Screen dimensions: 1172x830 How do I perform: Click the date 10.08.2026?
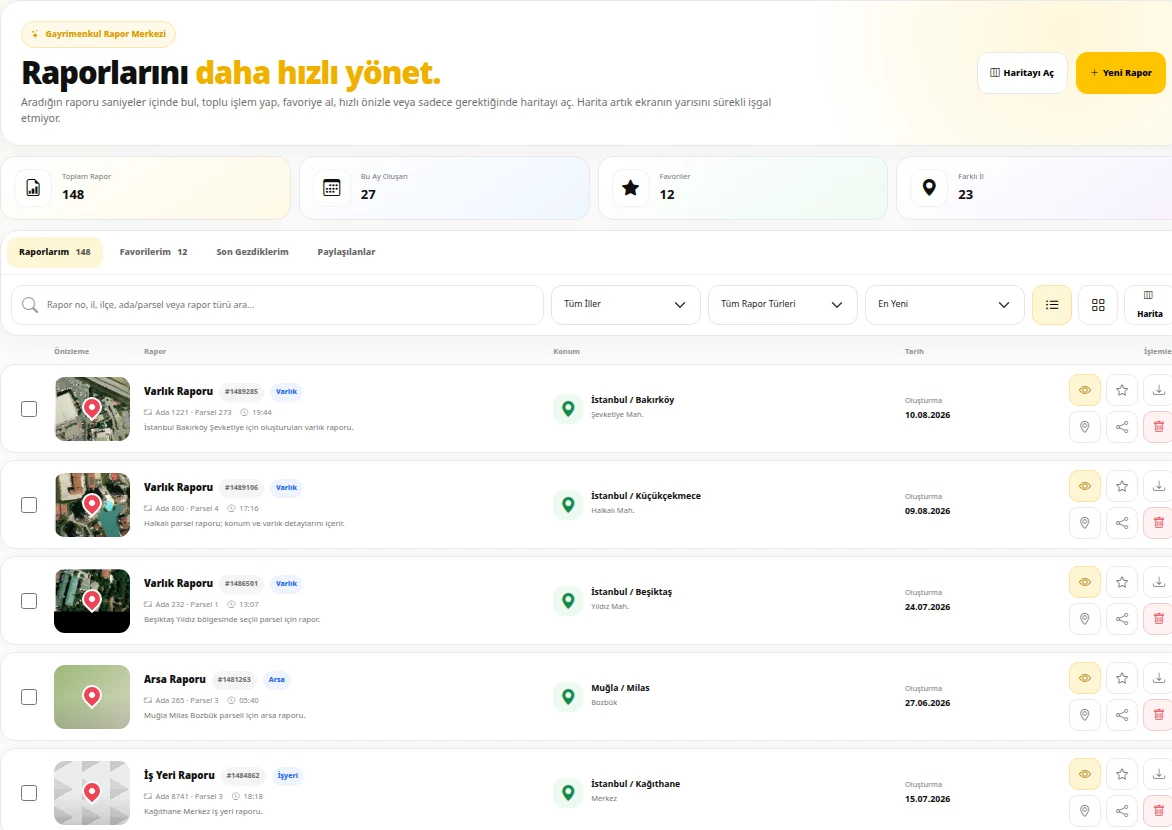click(928, 415)
